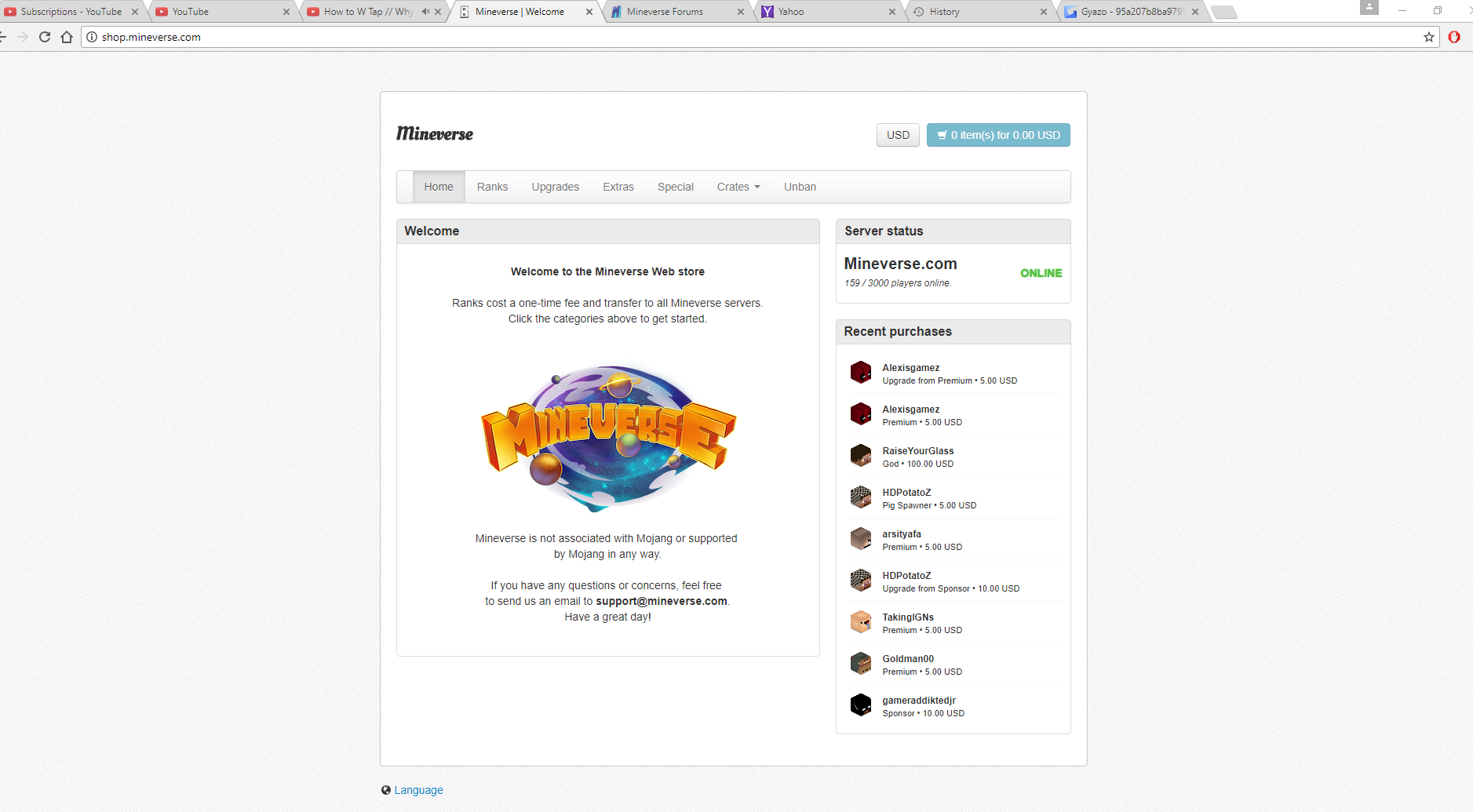The image size is (1473, 812).
Task: Open a new browser tab
Action: (1223, 12)
